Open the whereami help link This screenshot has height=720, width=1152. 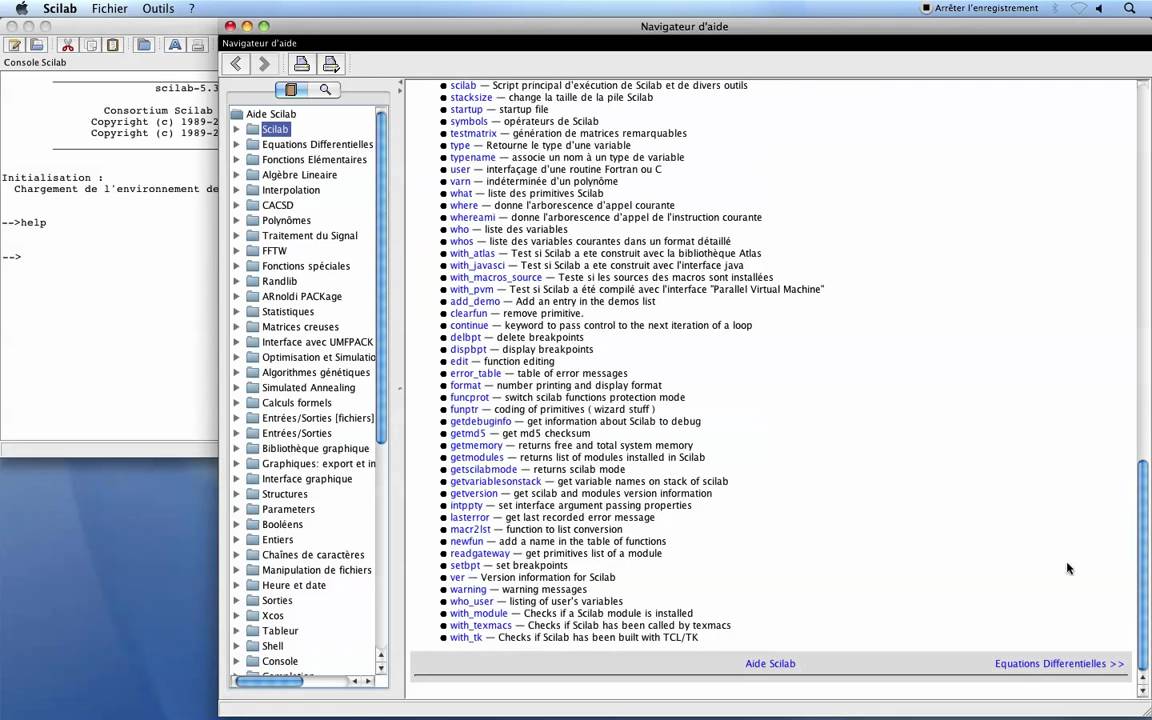[472, 217]
